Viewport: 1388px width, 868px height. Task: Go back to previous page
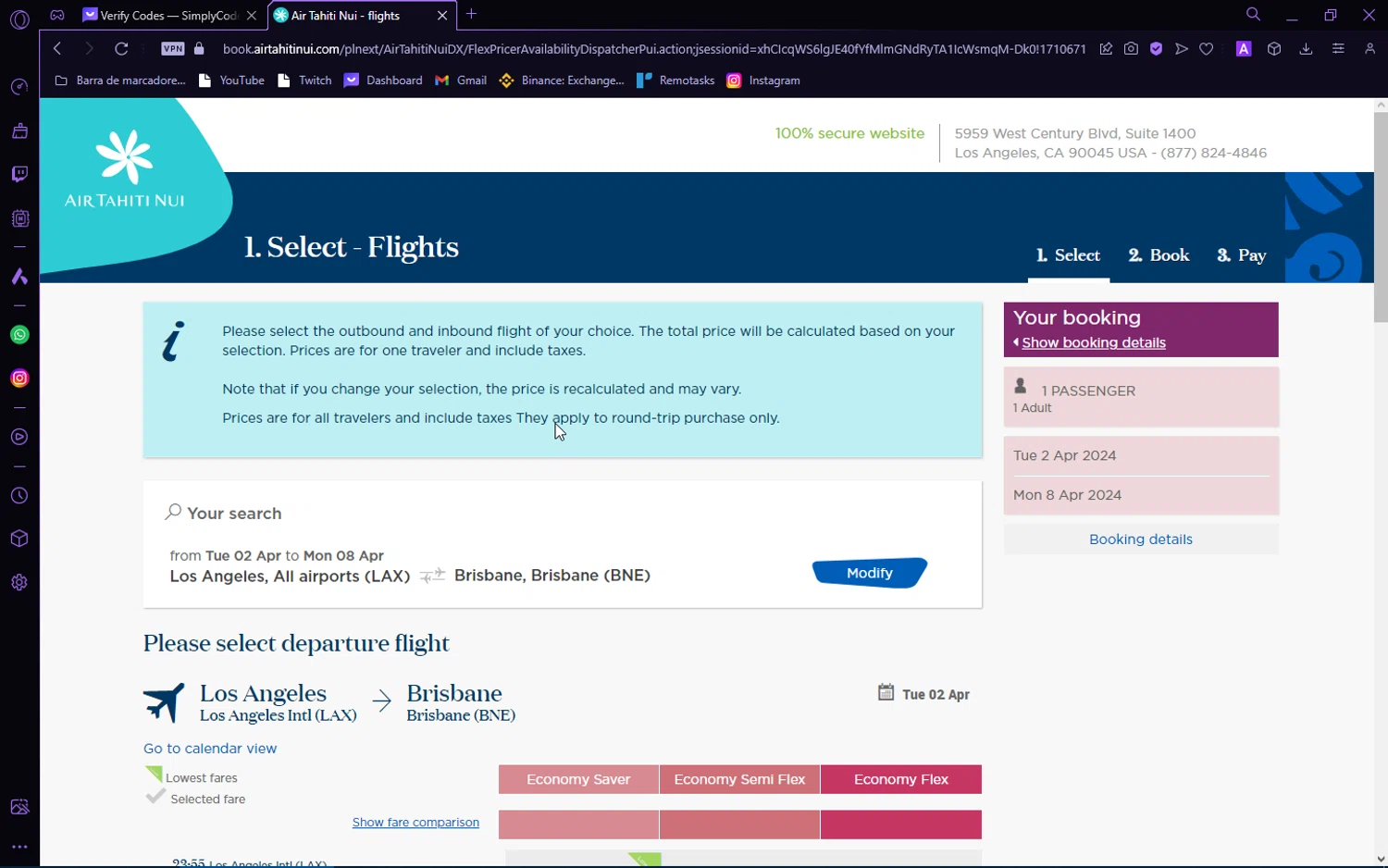coord(57,49)
